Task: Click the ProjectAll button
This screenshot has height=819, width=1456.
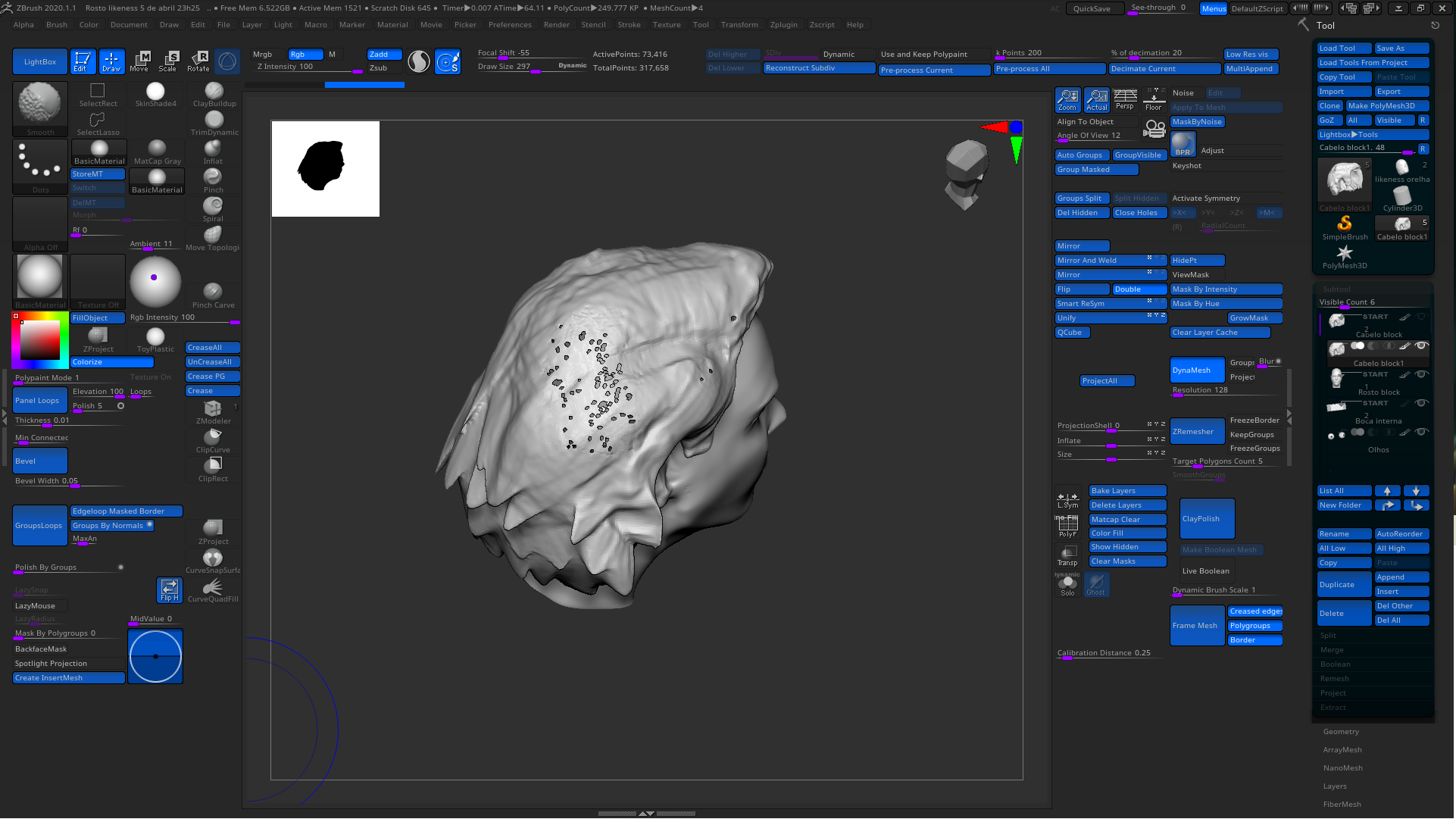Action: [x=1099, y=380]
